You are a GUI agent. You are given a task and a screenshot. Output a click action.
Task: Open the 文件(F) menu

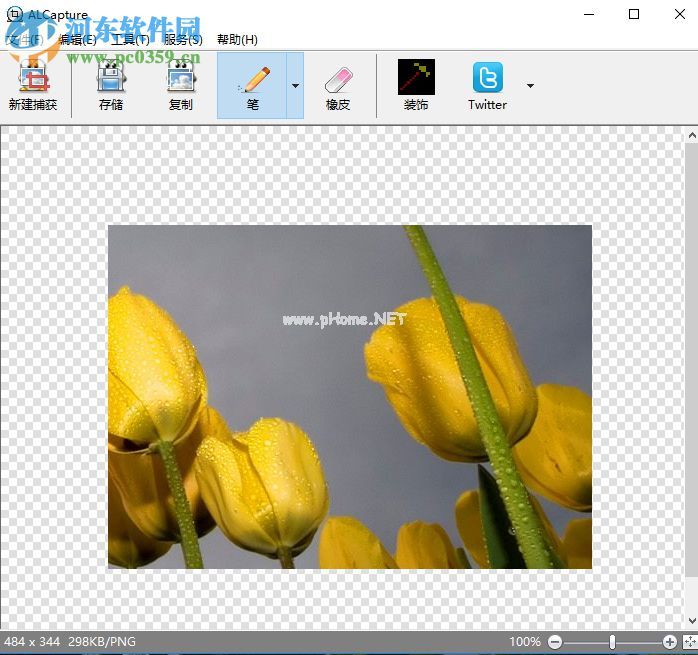(x=24, y=40)
